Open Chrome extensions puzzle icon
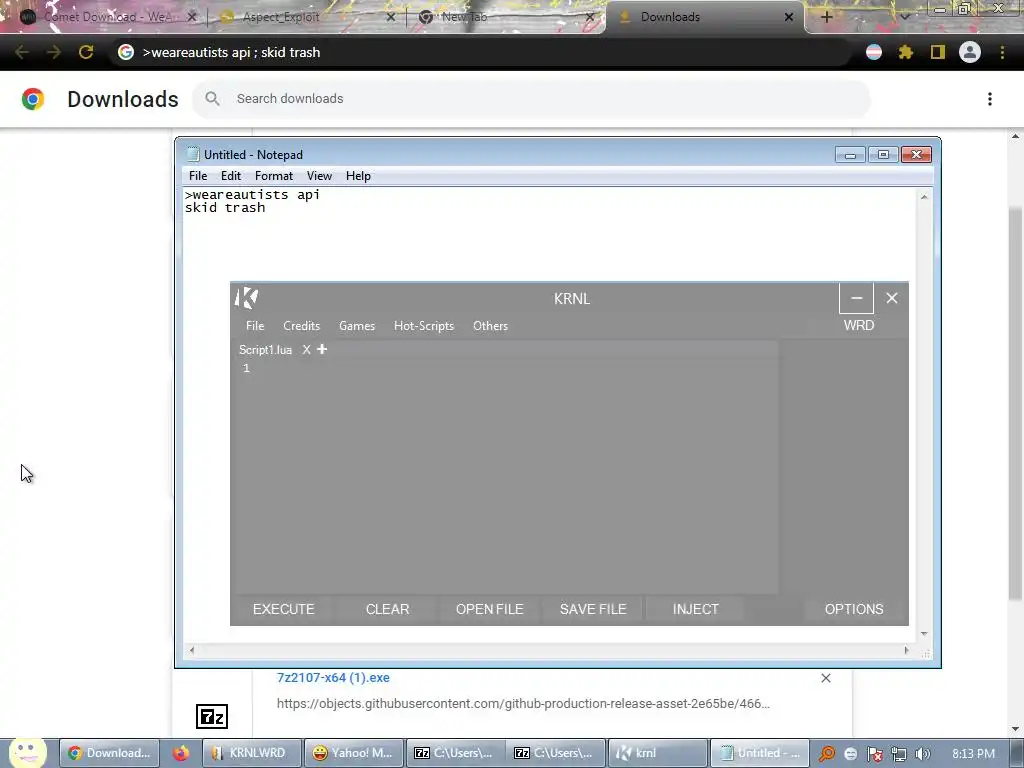Viewport: 1024px width, 768px height. click(905, 52)
